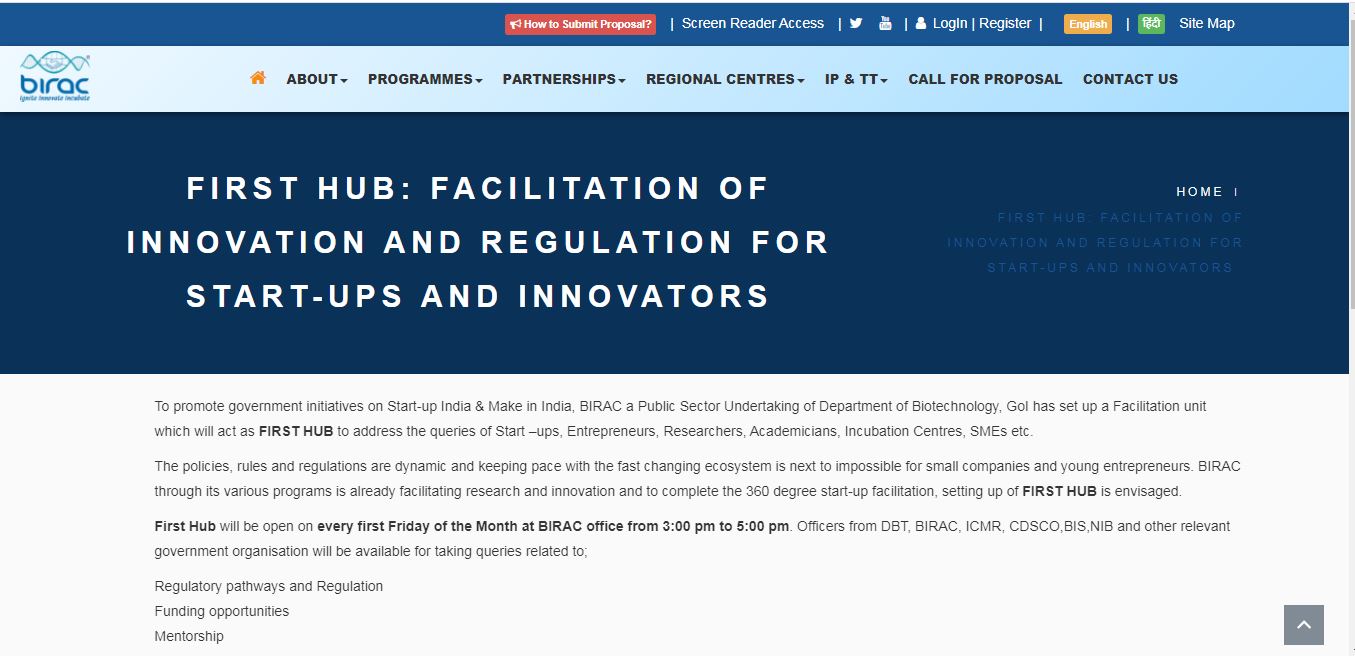Open CONTACT US menu item

coord(1130,79)
